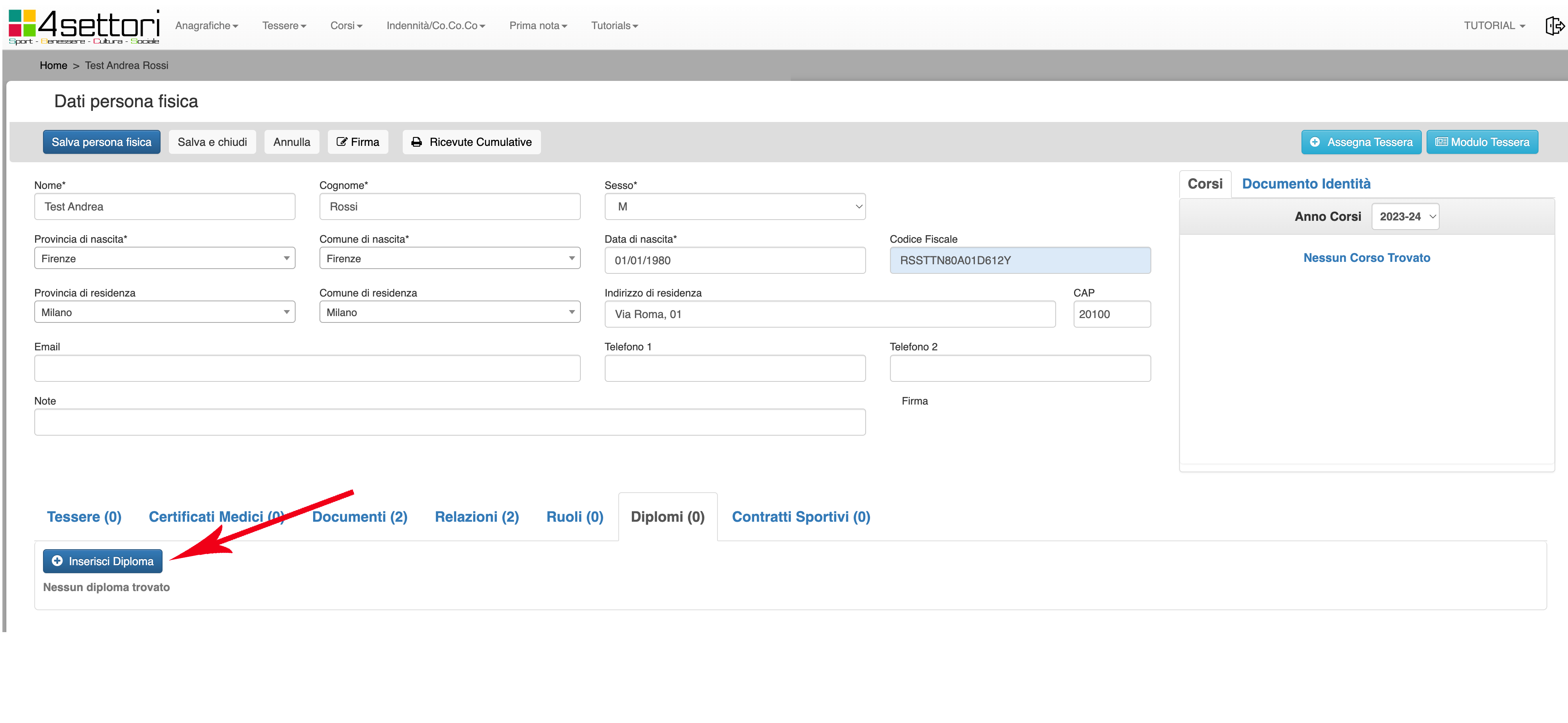The image size is (1568, 723).
Task: Click Salva persona fisica button
Action: tap(101, 142)
